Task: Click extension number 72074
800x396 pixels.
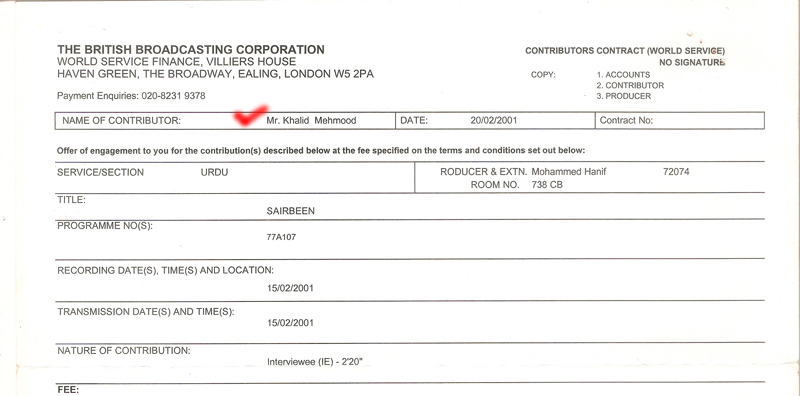Action: (676, 172)
